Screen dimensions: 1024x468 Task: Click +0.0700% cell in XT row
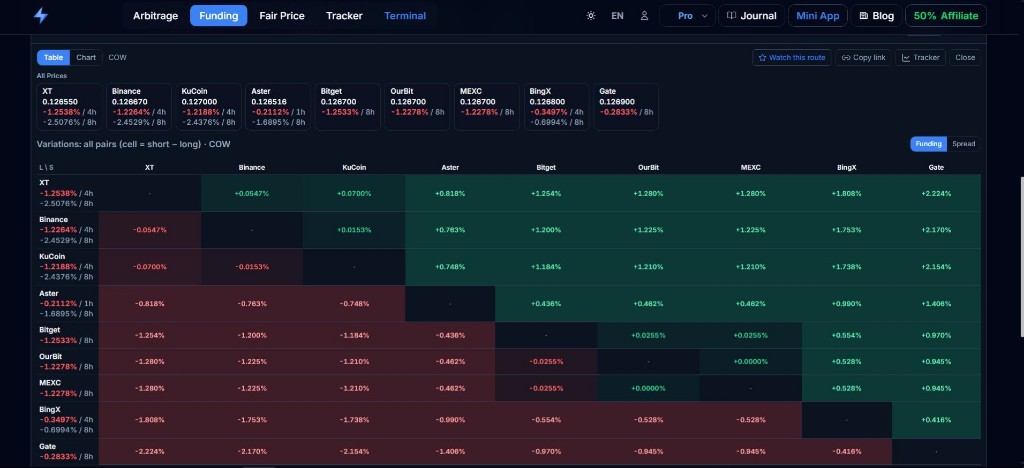click(x=354, y=193)
